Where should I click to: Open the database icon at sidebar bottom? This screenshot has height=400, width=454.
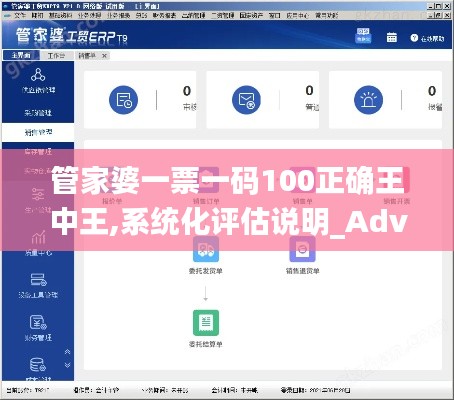pos(38,365)
